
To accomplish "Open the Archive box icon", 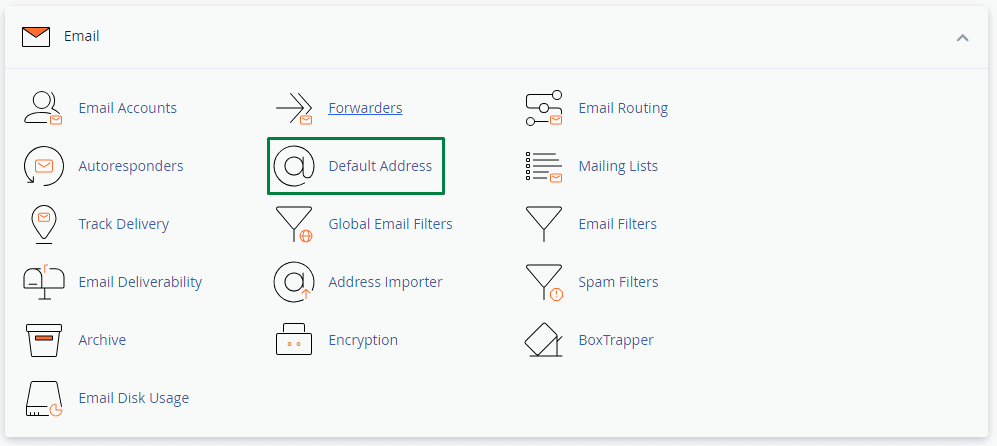I will click(44, 340).
